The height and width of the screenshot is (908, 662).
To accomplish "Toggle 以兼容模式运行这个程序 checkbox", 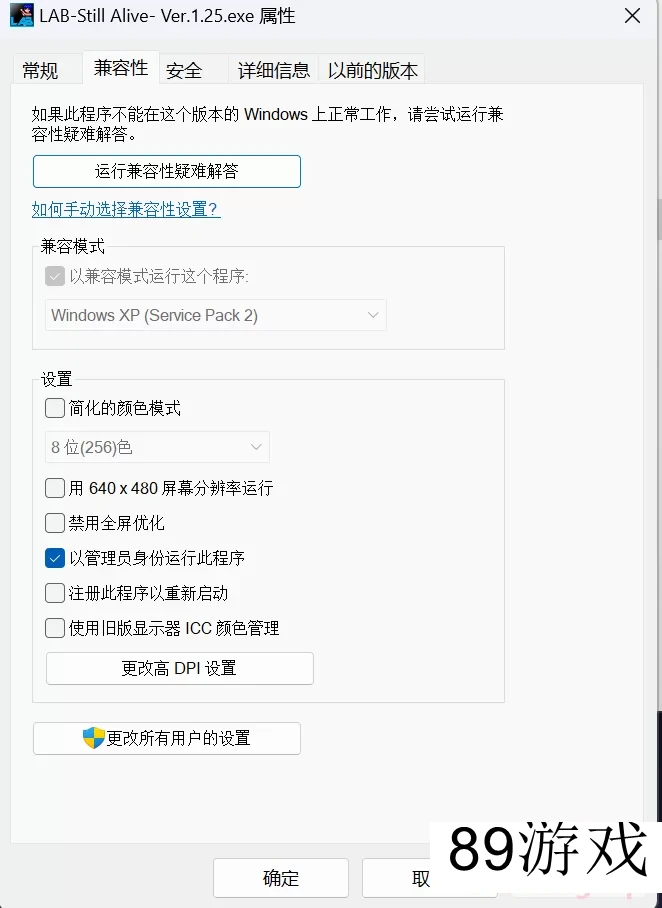I will click(x=55, y=276).
